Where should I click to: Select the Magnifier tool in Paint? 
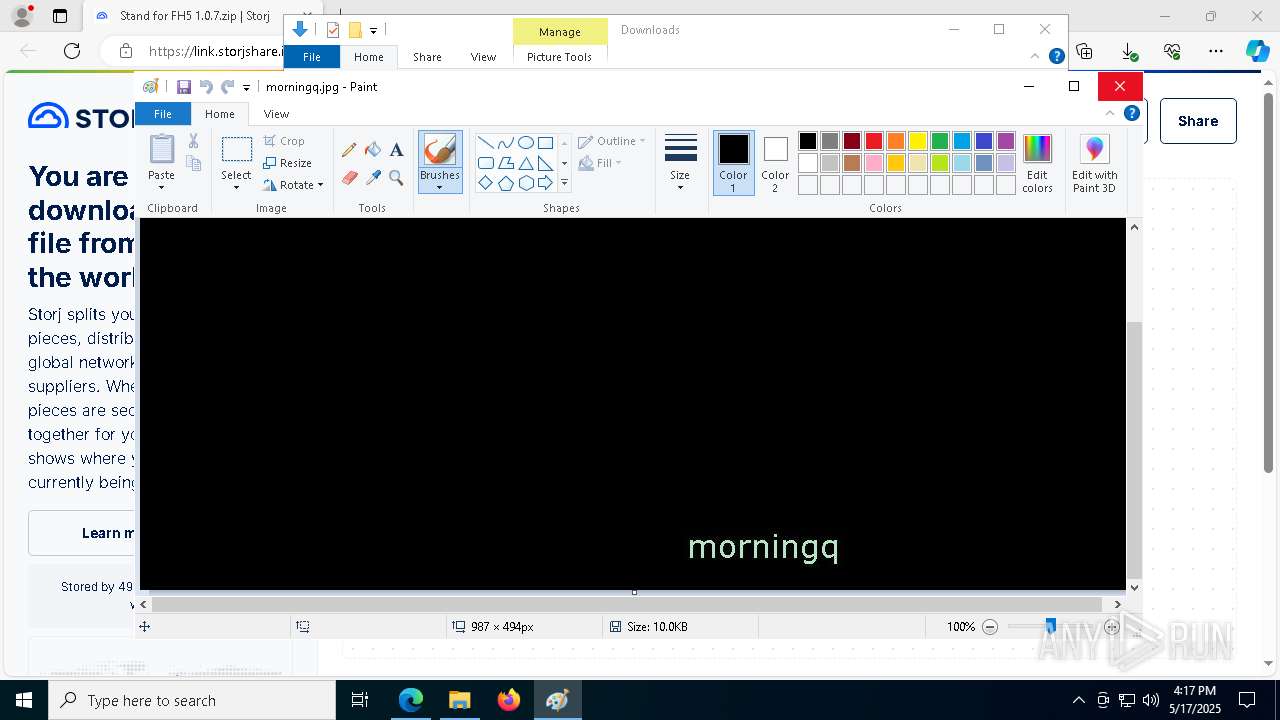coord(396,178)
